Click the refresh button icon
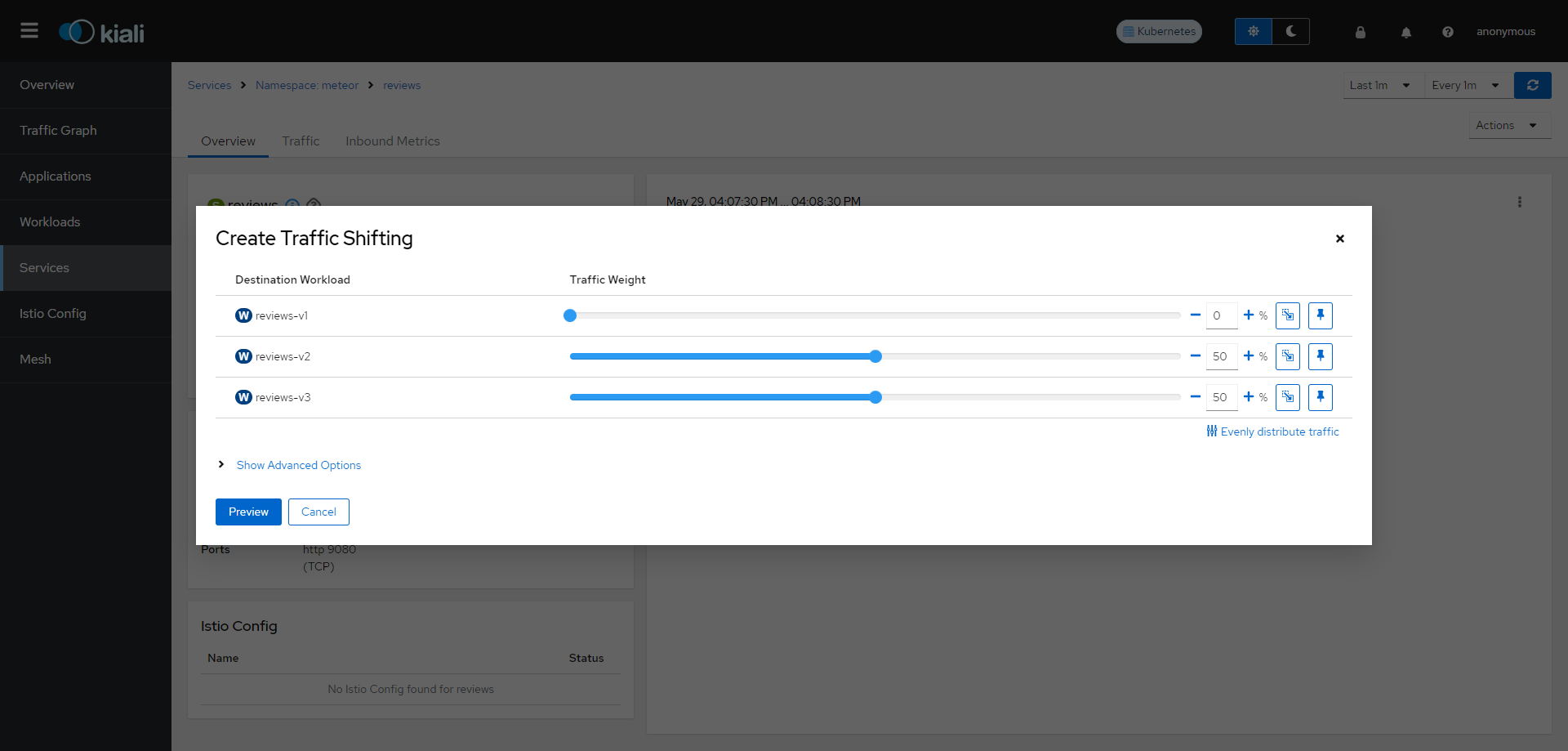 [x=1533, y=85]
